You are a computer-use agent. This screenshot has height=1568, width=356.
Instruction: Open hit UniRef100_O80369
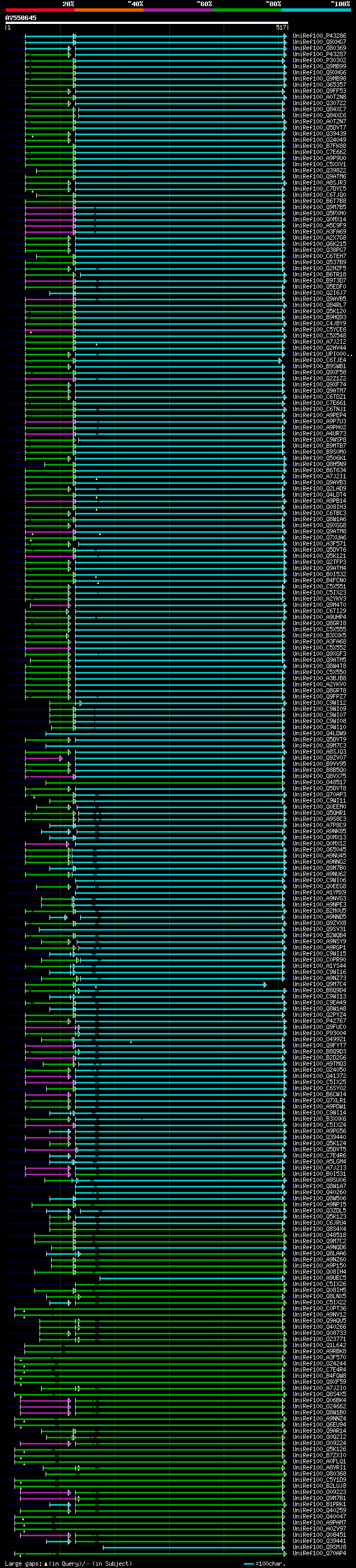pyautogui.click(x=319, y=48)
